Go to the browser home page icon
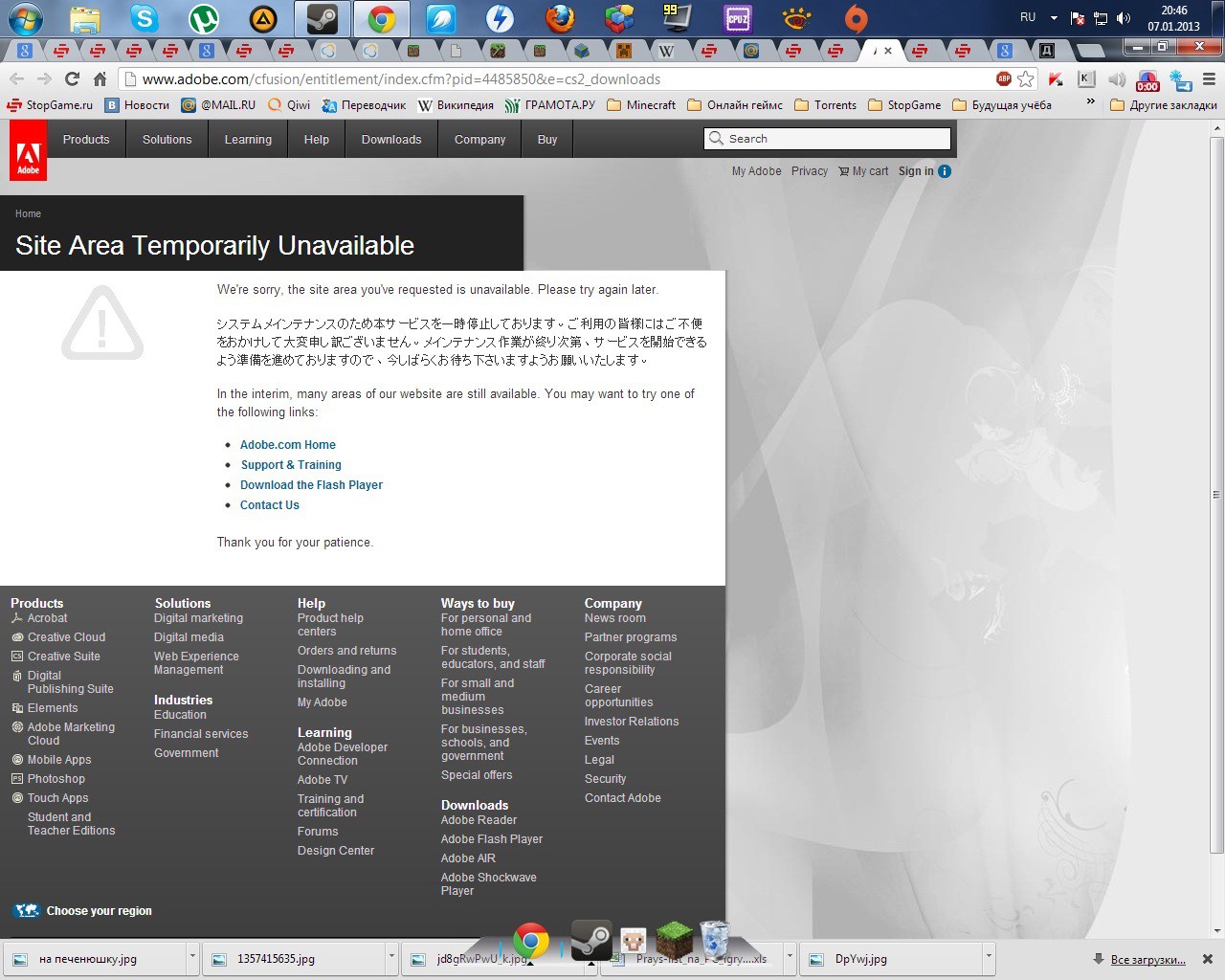Image resolution: width=1225 pixels, height=980 pixels. coord(100,79)
